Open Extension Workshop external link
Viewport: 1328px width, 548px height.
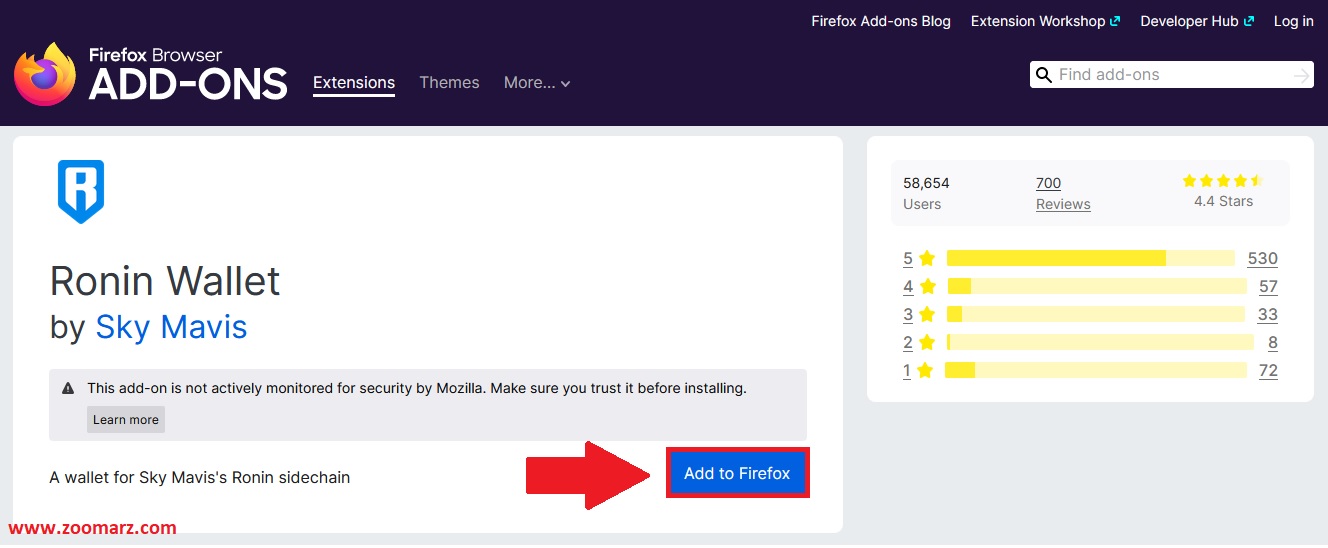1045,21
